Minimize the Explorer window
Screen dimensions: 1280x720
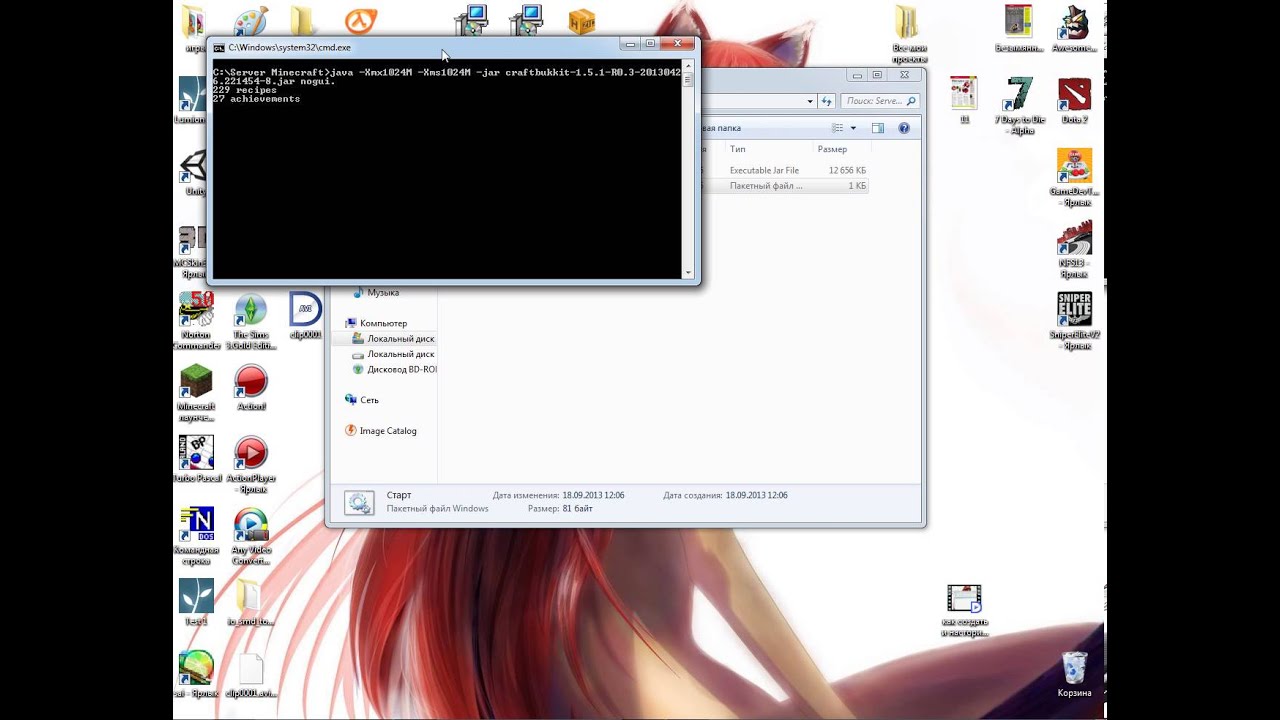857,75
